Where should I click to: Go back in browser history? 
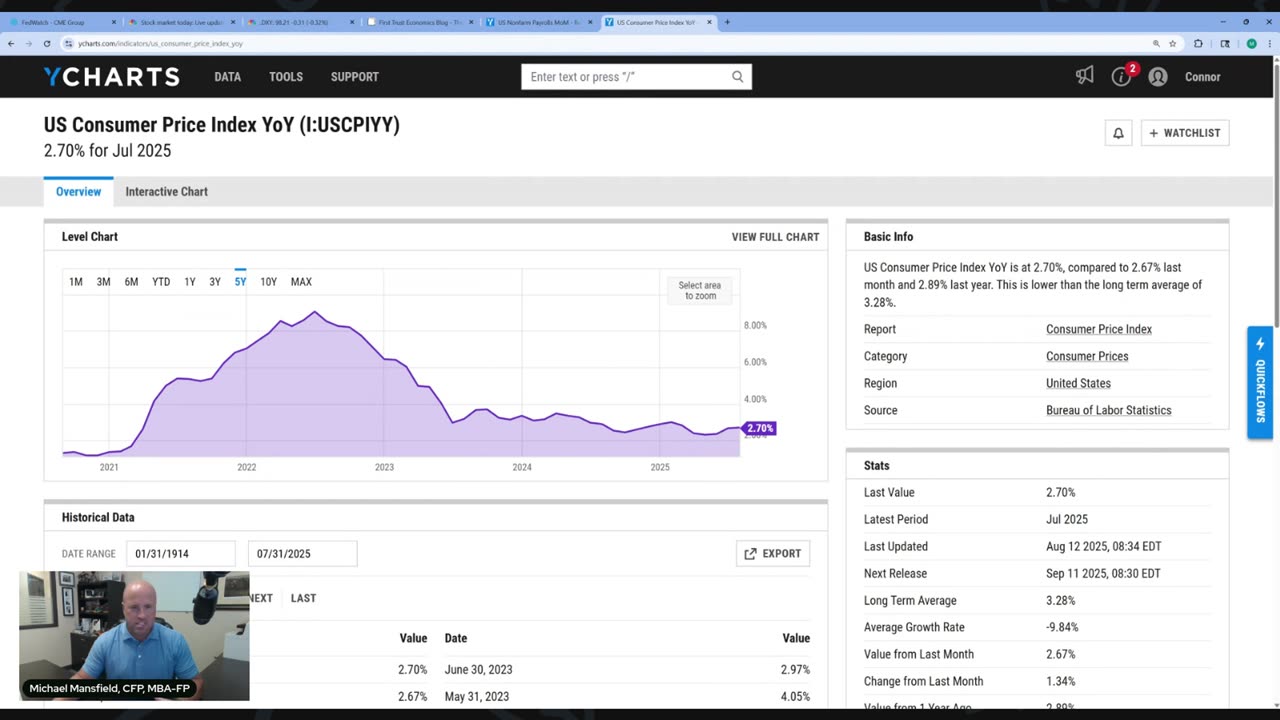point(11,43)
